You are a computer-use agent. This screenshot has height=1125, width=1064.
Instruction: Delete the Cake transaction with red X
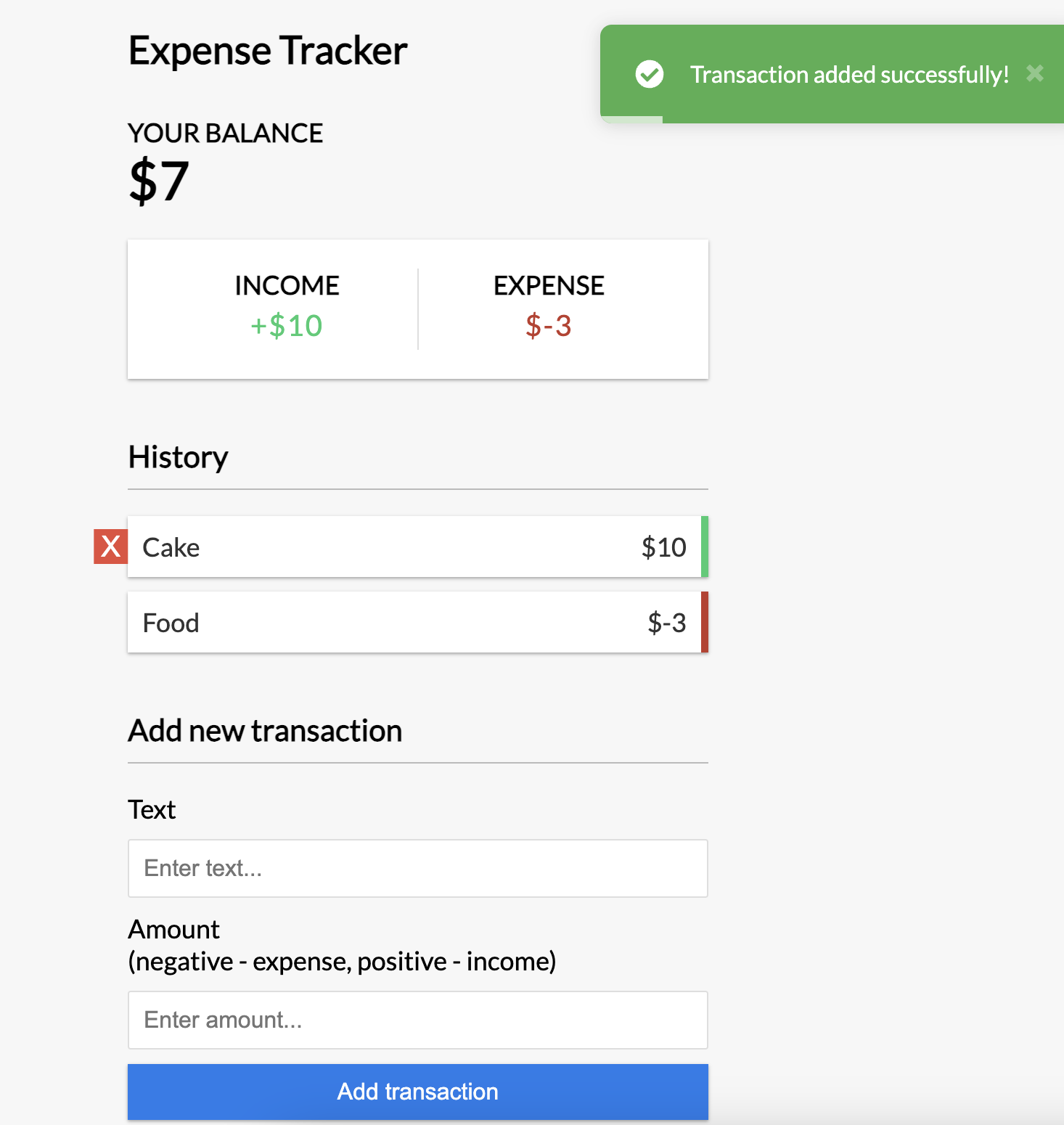tap(111, 547)
